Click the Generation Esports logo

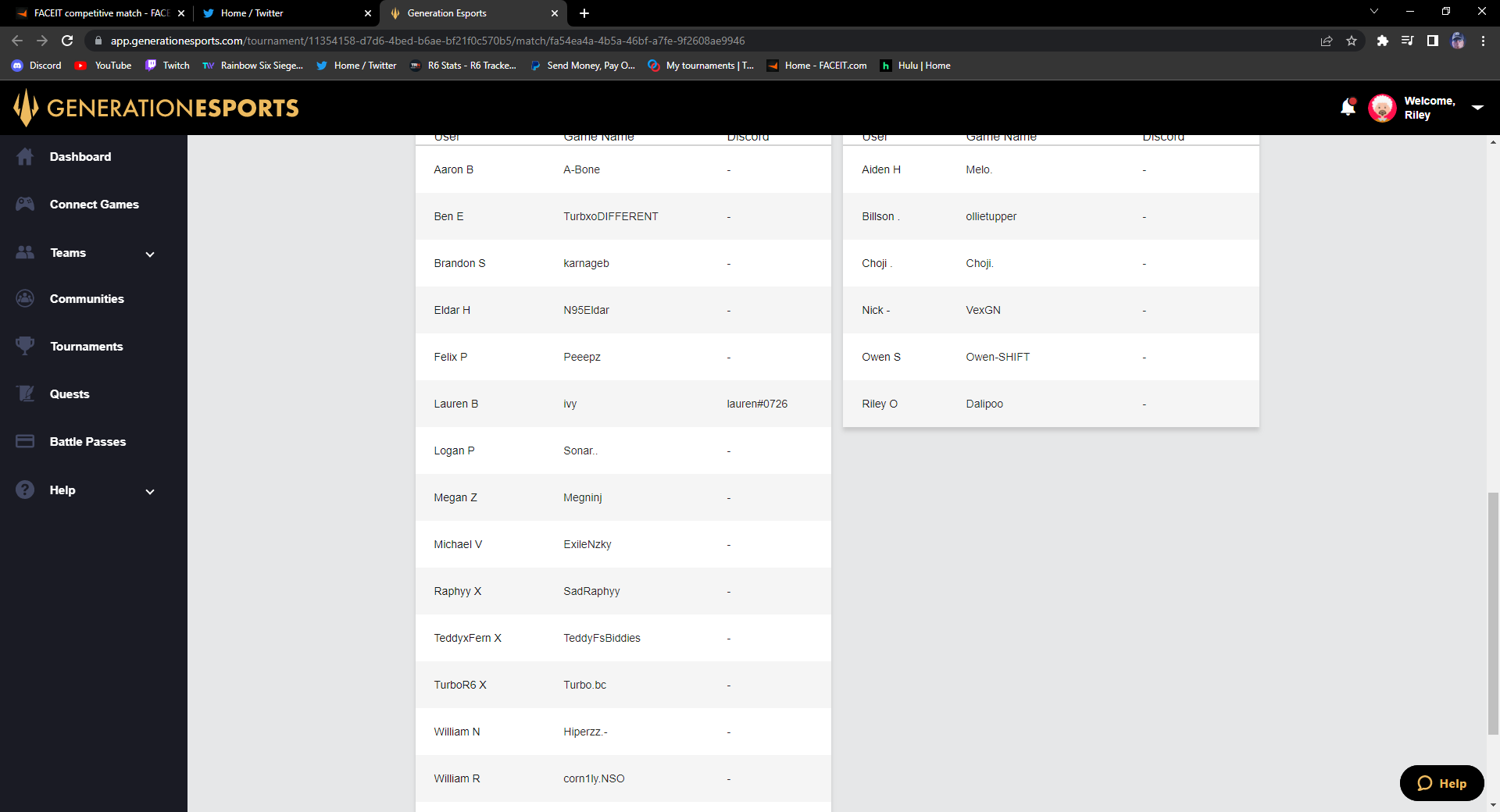point(155,107)
